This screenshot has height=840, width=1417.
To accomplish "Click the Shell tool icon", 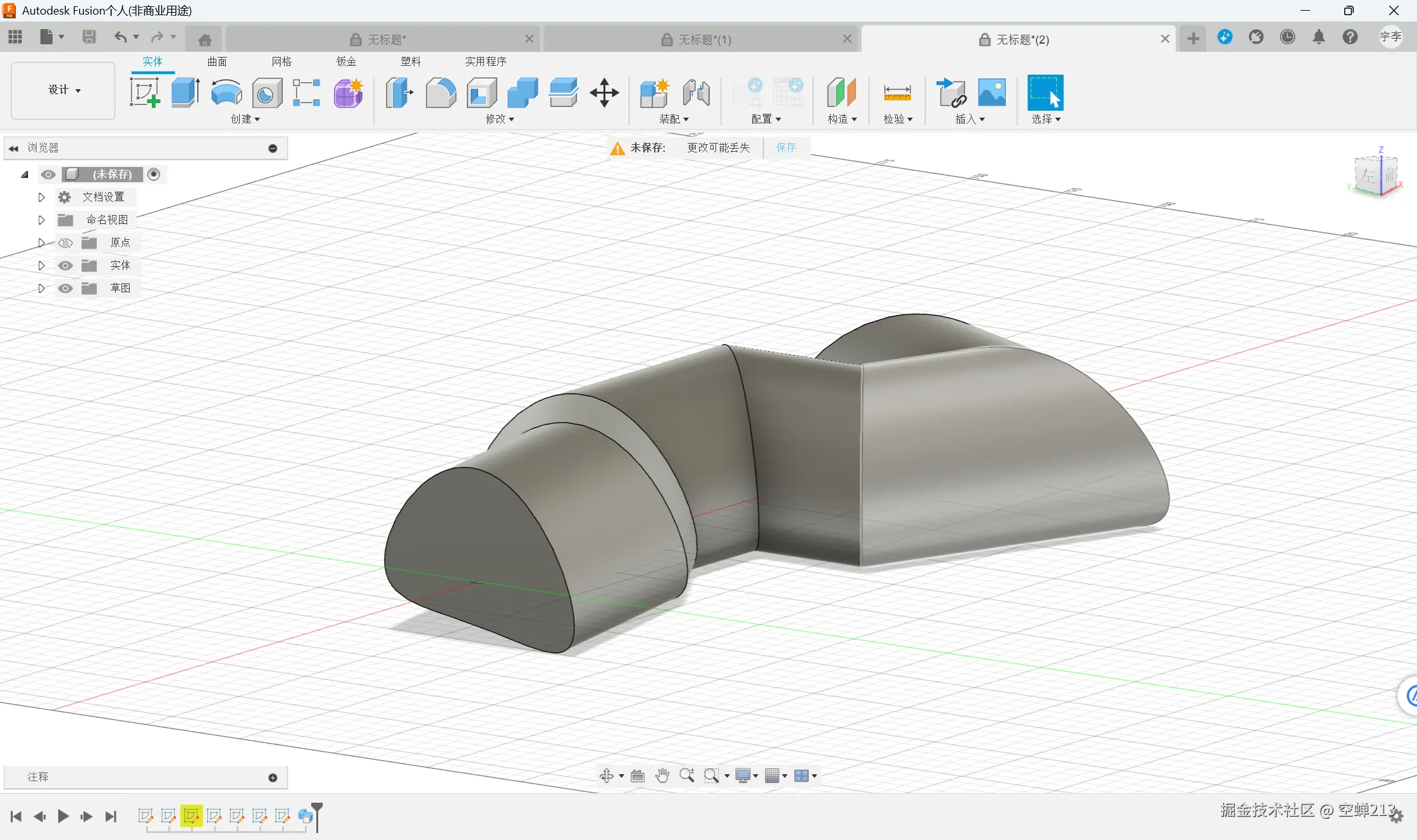I will pos(482,93).
